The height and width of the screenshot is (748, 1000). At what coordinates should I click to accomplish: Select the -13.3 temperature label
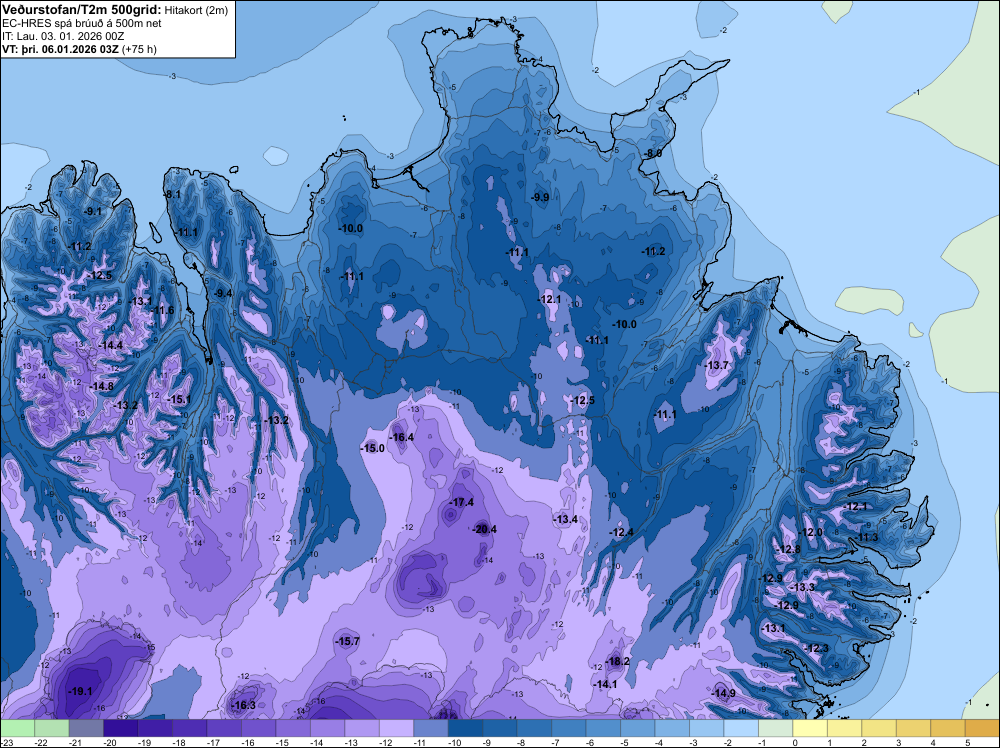point(804,587)
